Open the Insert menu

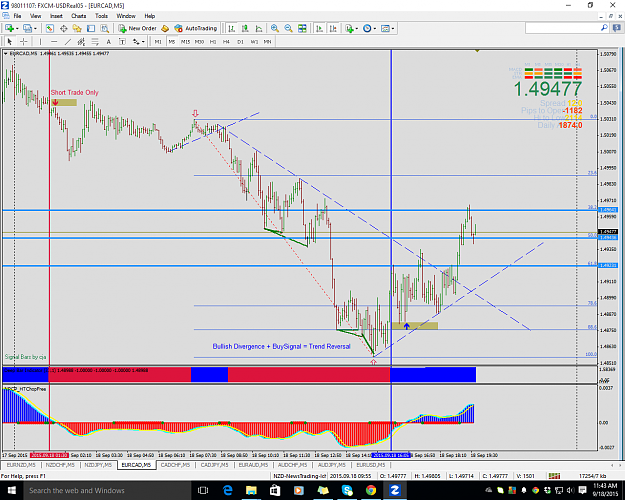point(56,16)
